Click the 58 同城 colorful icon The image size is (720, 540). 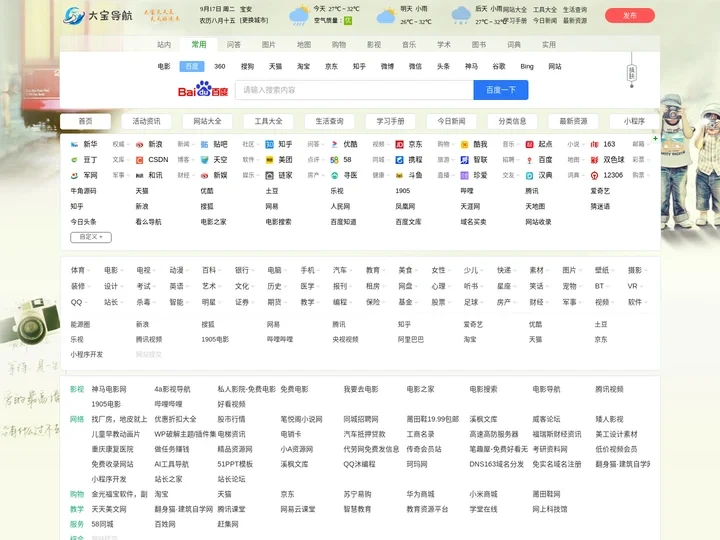335,160
